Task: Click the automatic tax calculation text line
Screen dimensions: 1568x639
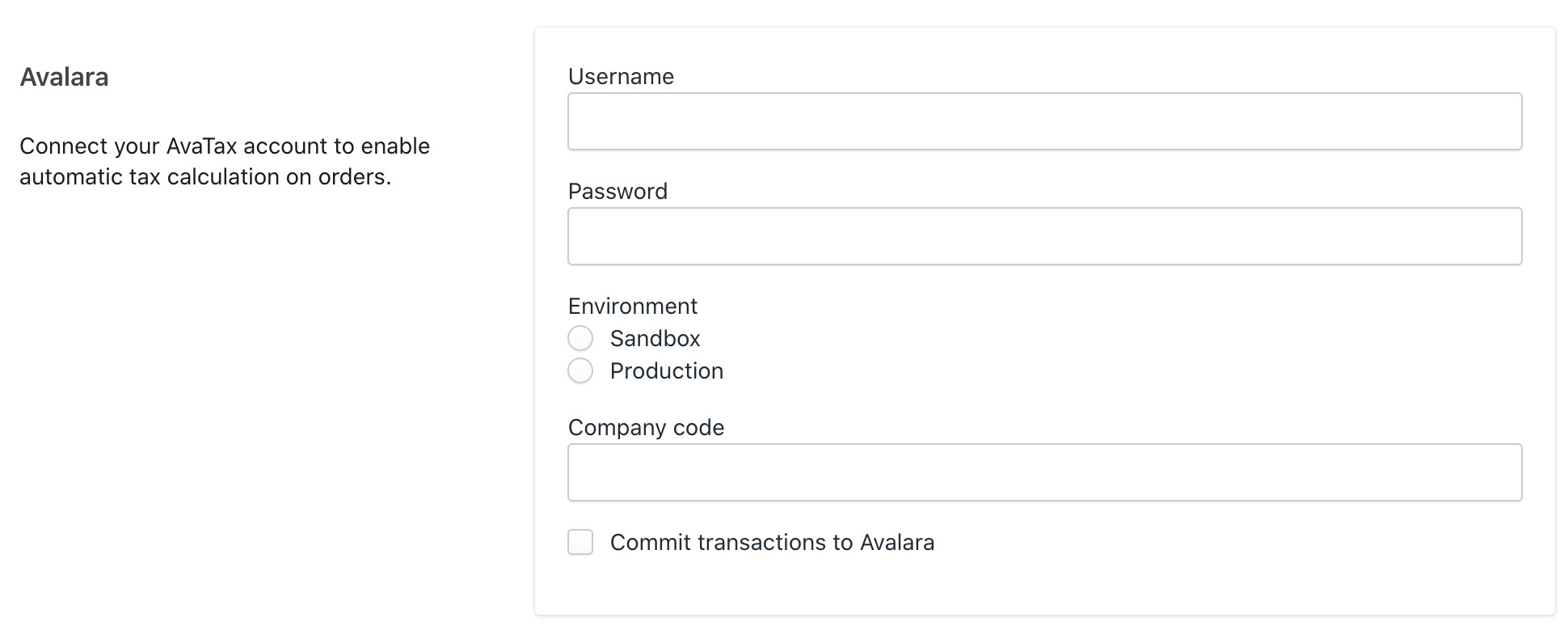Action: 205,177
